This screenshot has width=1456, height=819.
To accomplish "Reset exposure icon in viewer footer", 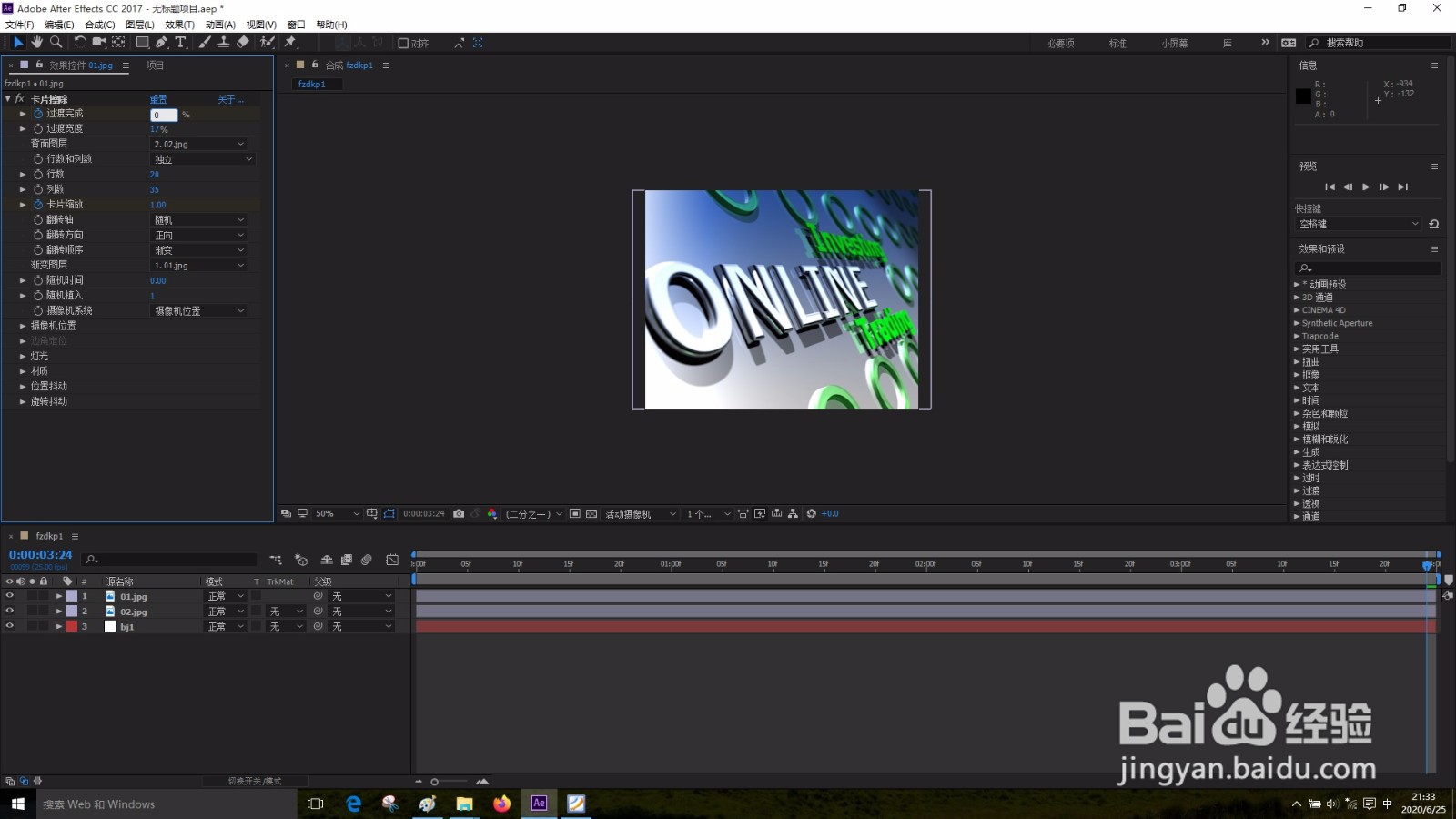I will (x=812, y=514).
